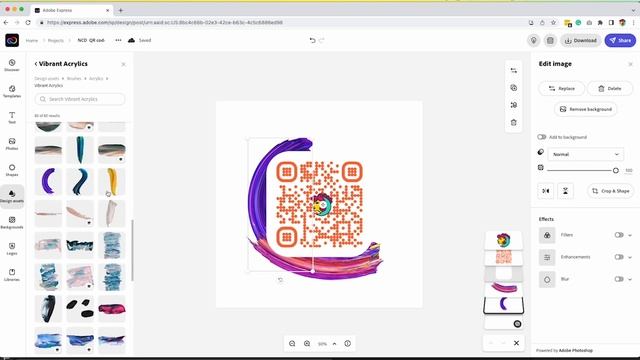This screenshot has width=640, height=360.
Task: Click the Delete button
Action: click(610, 88)
